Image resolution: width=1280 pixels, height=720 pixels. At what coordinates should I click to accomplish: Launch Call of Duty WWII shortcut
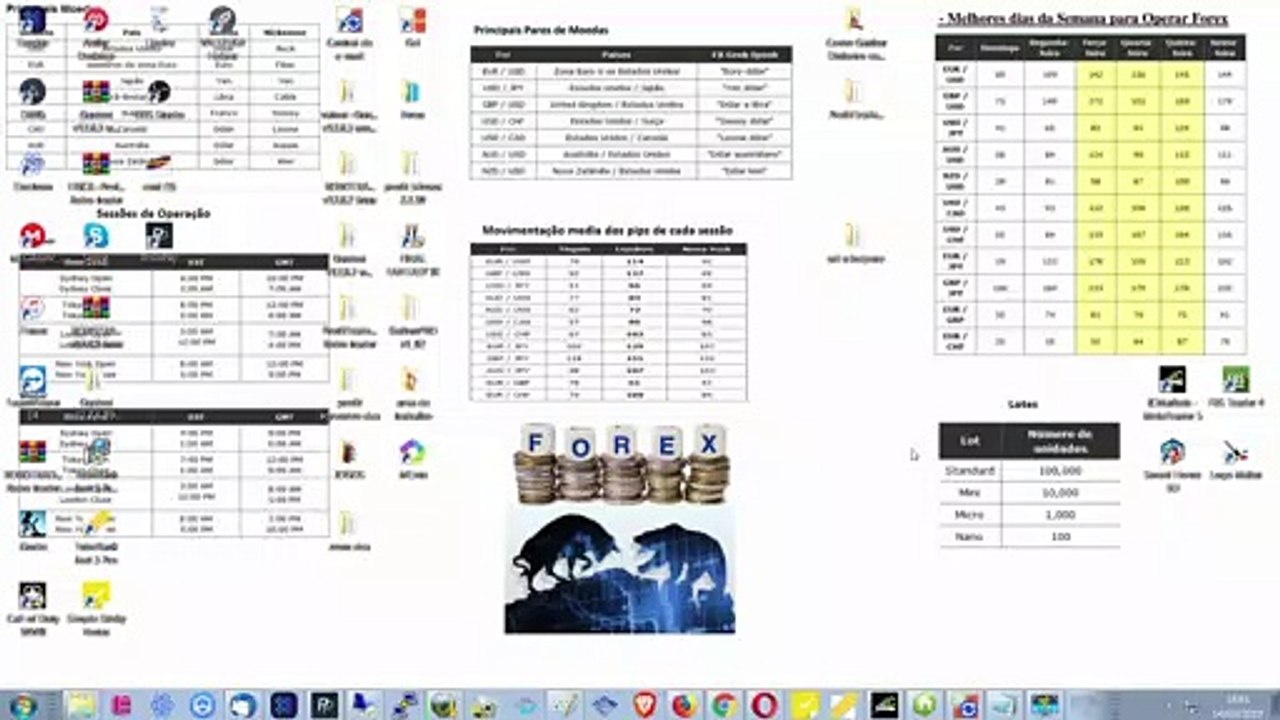tap(32, 607)
